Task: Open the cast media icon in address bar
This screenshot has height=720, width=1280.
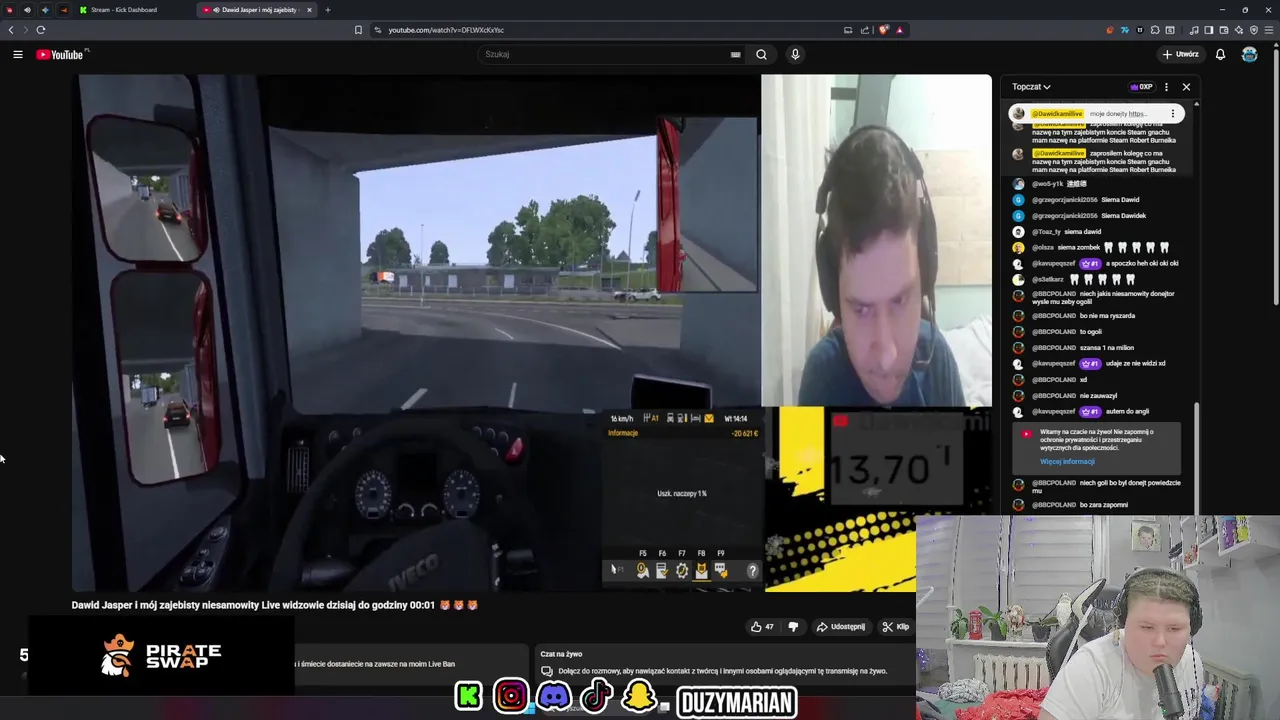Action: tap(848, 30)
